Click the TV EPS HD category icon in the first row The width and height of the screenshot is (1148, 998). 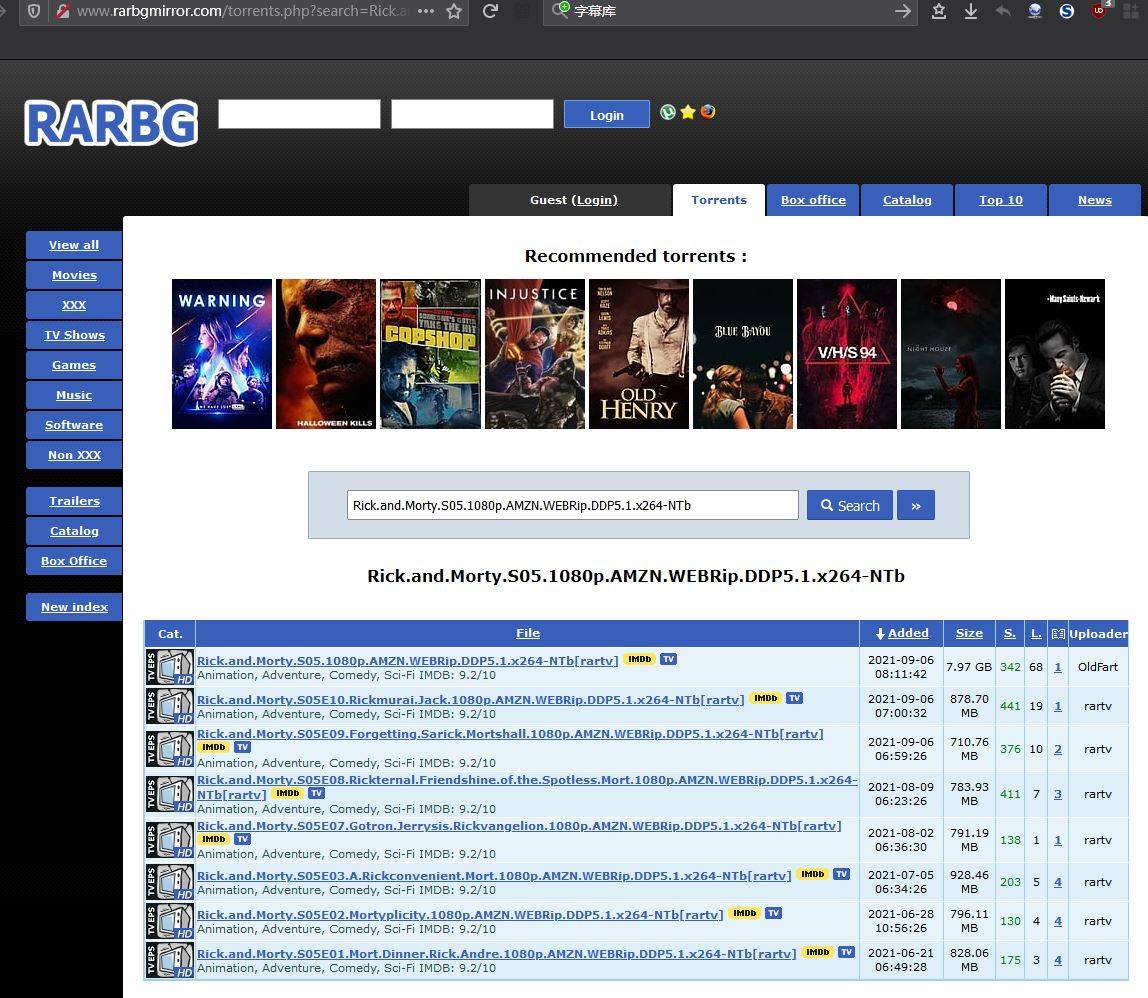pos(170,667)
